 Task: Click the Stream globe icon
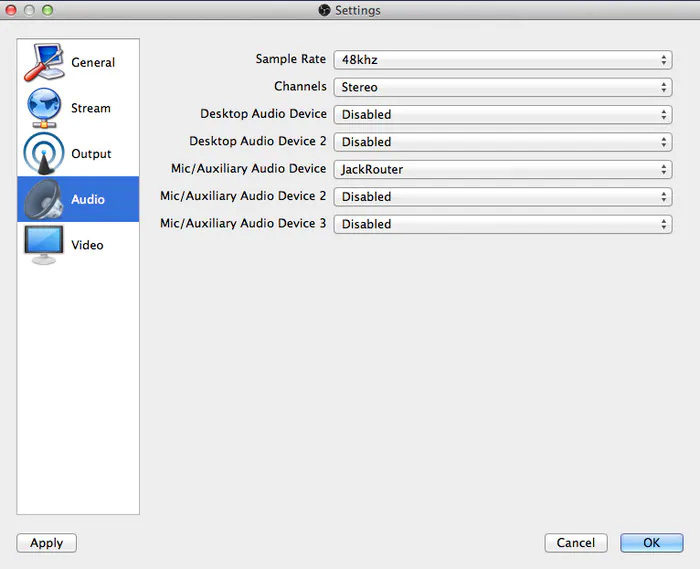[44, 108]
